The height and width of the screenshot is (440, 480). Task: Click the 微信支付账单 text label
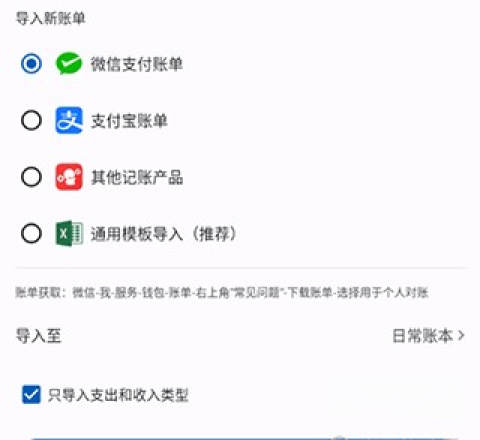[x=137, y=64]
